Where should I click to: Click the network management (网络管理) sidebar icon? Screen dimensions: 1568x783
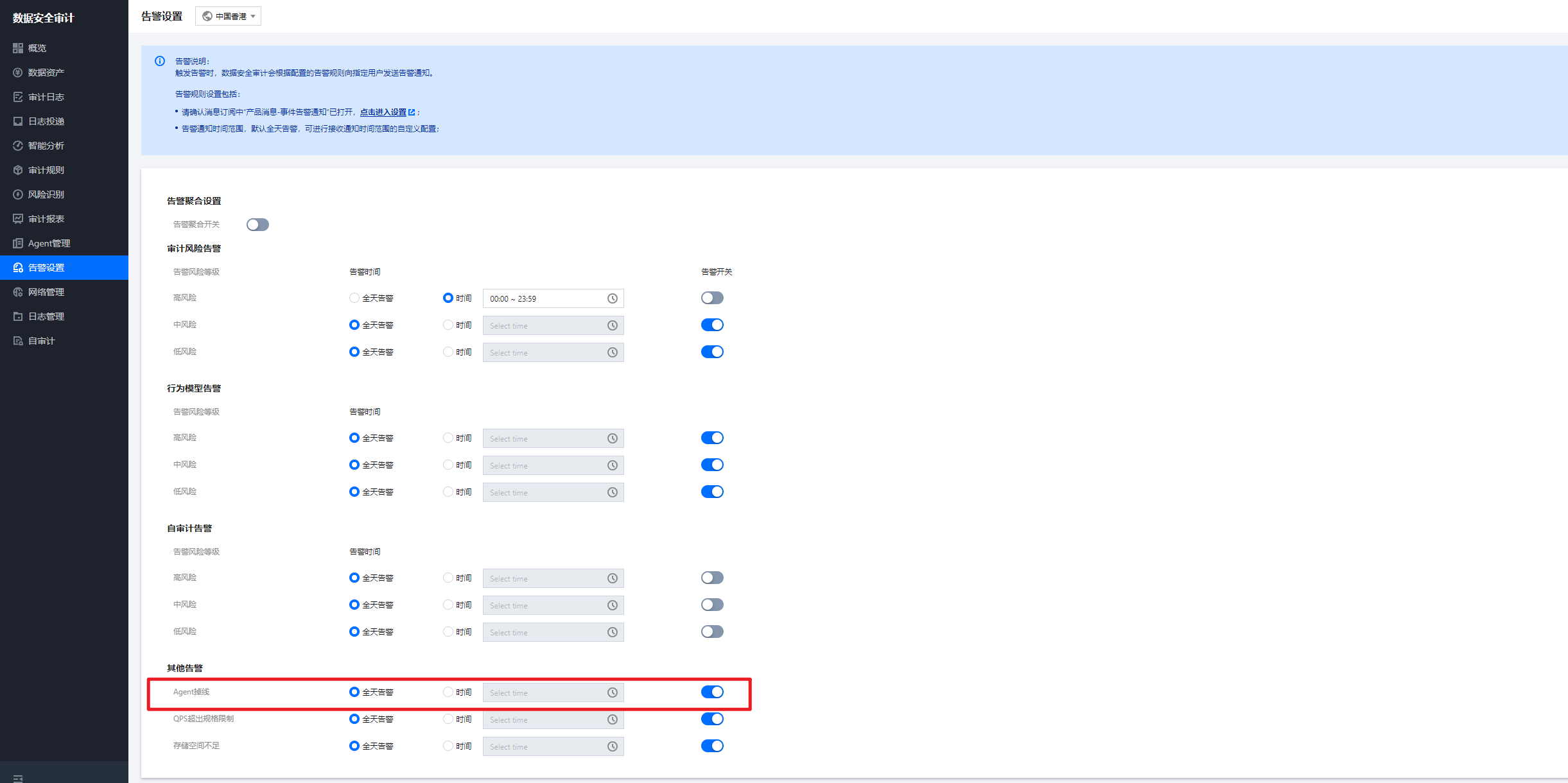(x=18, y=292)
